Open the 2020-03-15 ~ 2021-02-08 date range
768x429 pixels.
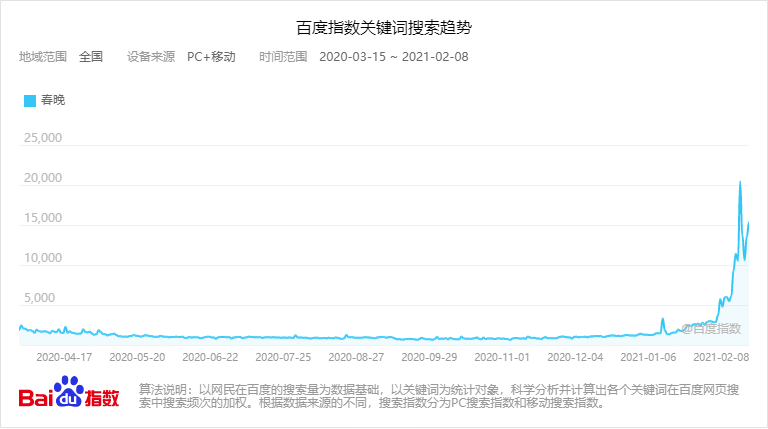point(393,56)
